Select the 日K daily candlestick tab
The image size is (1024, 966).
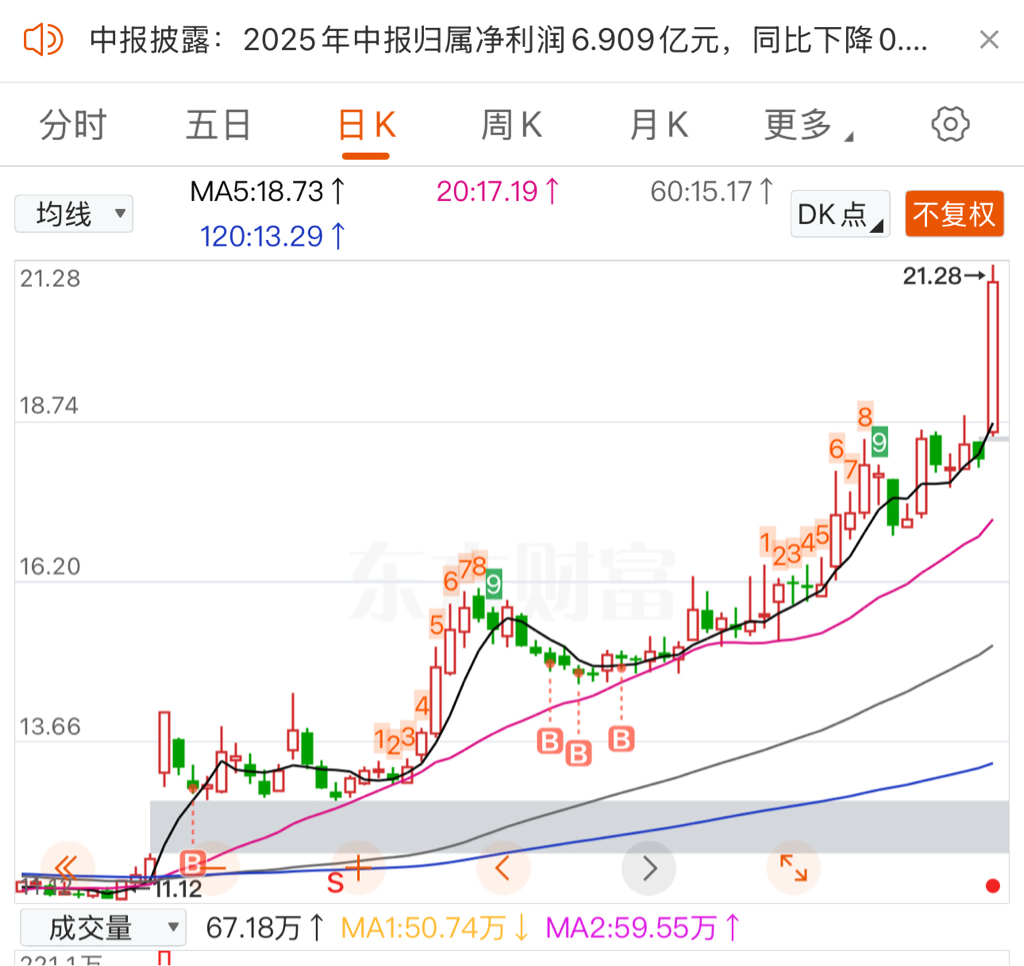(366, 125)
